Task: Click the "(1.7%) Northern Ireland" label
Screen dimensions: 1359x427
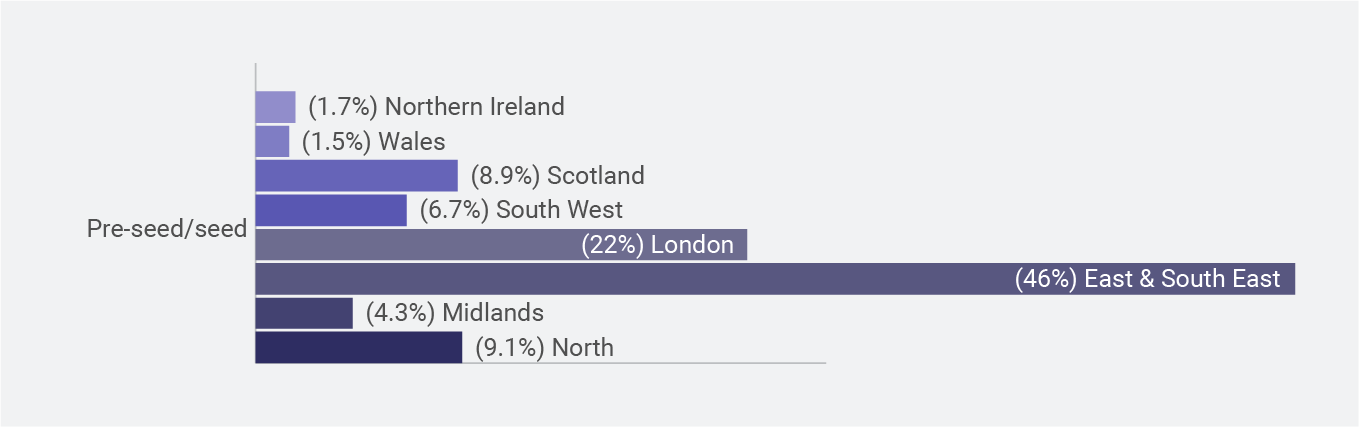Action: [436, 106]
